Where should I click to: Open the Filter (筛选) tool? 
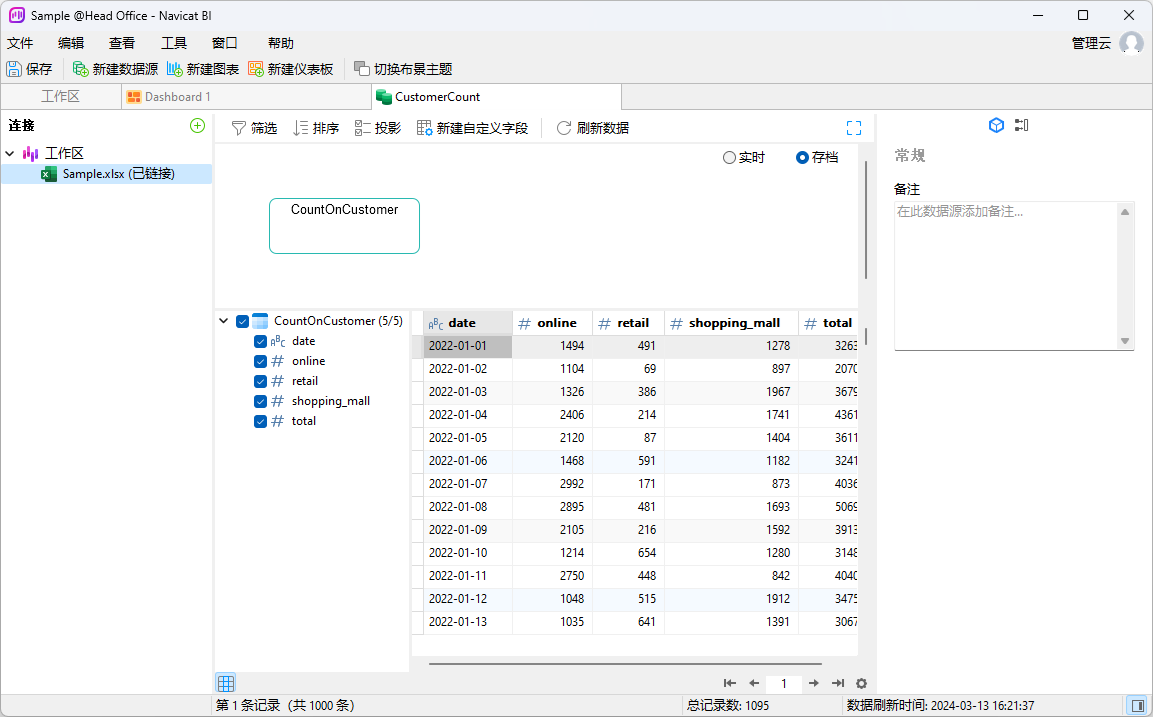click(x=254, y=128)
